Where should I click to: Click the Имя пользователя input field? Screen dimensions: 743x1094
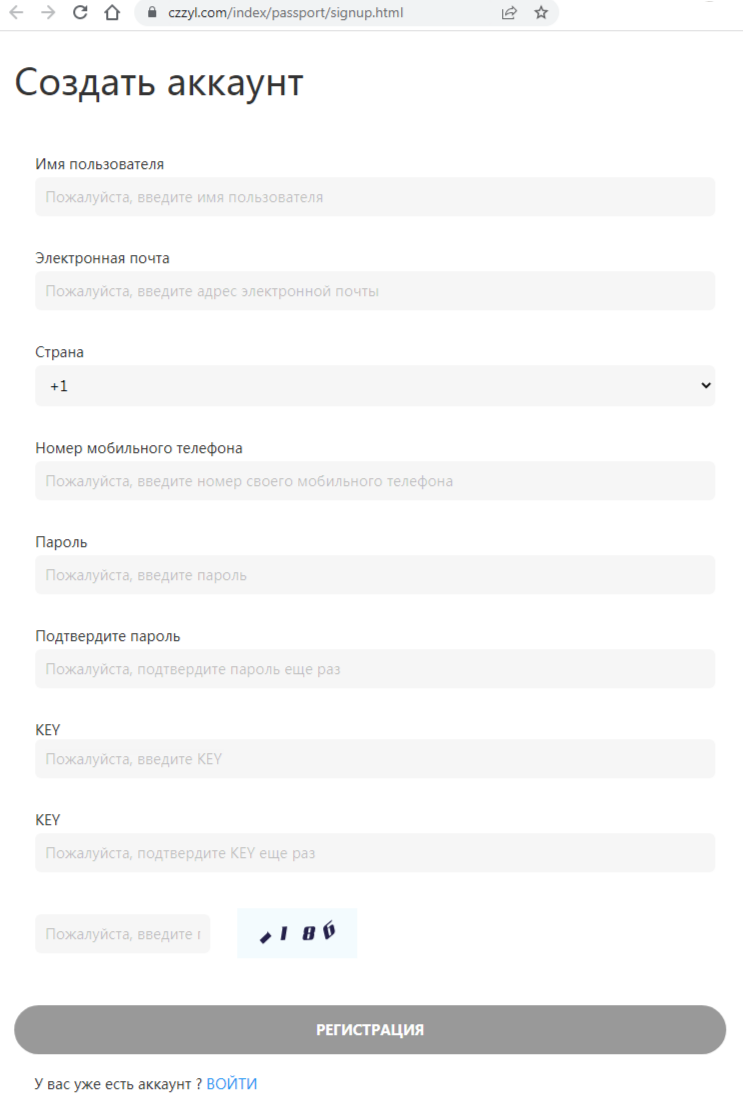coord(375,197)
